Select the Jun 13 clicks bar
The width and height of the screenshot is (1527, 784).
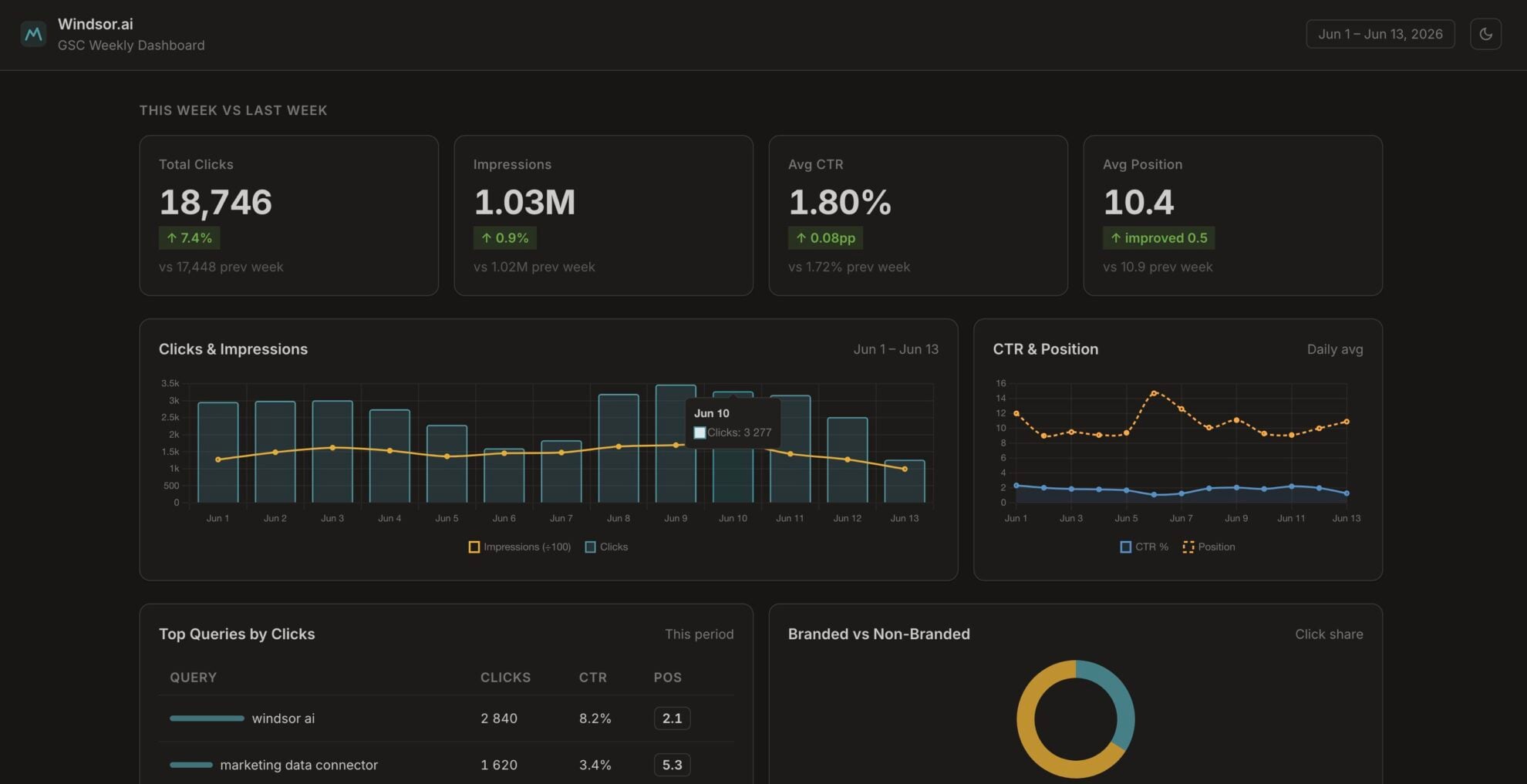(905, 481)
